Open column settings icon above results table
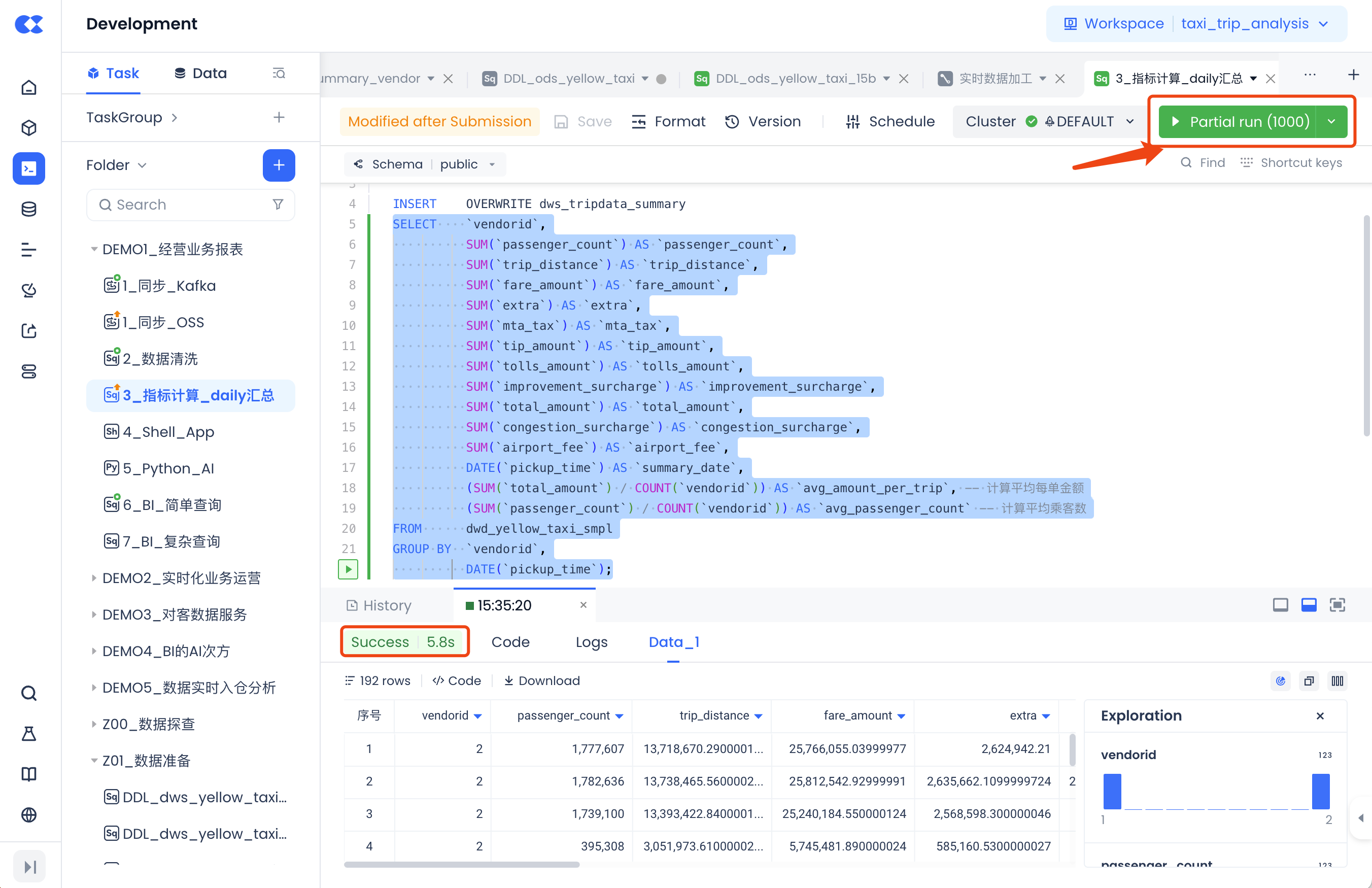Viewport: 1372px width, 888px height. 1337,681
